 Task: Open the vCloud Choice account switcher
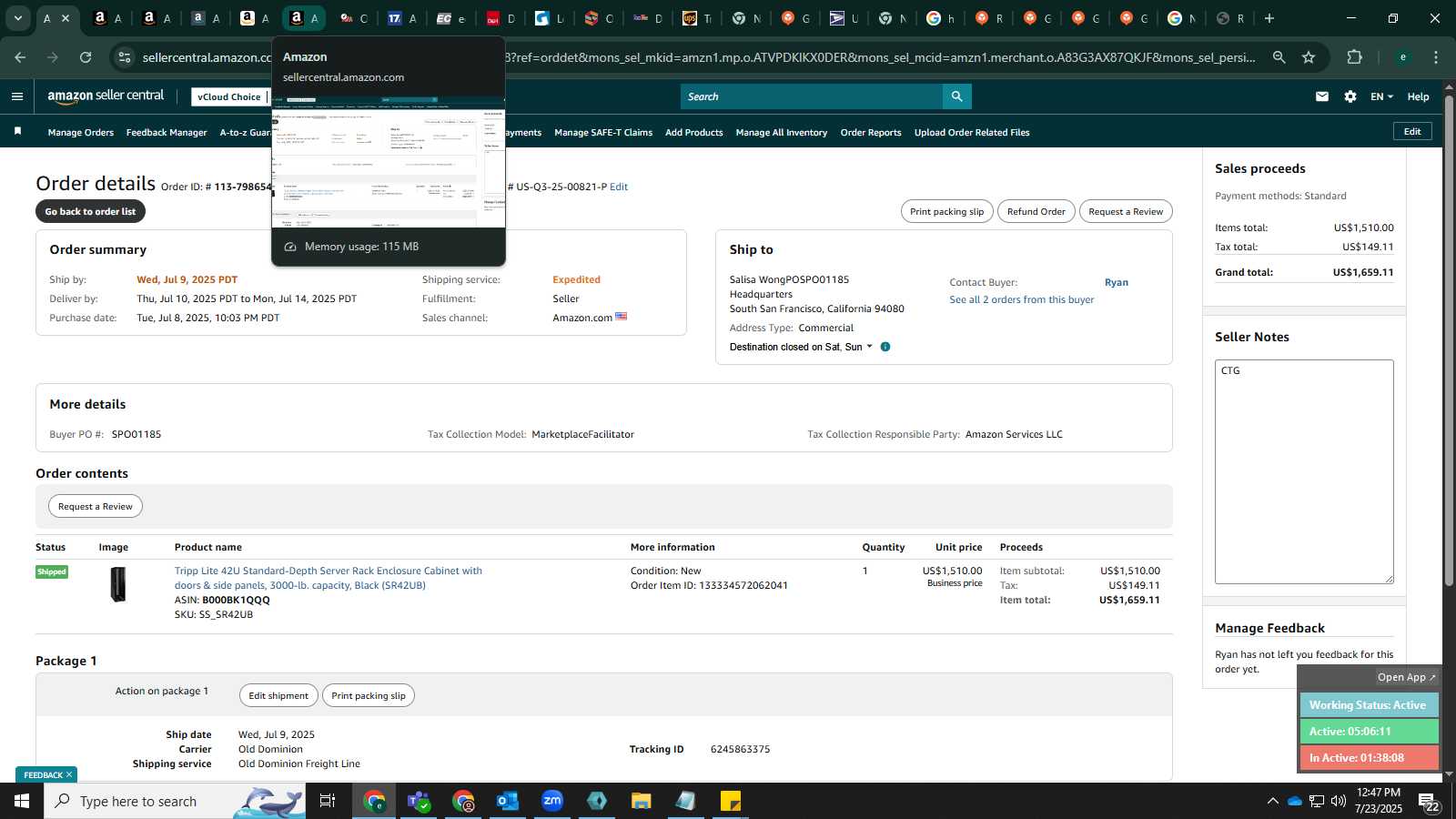229,96
